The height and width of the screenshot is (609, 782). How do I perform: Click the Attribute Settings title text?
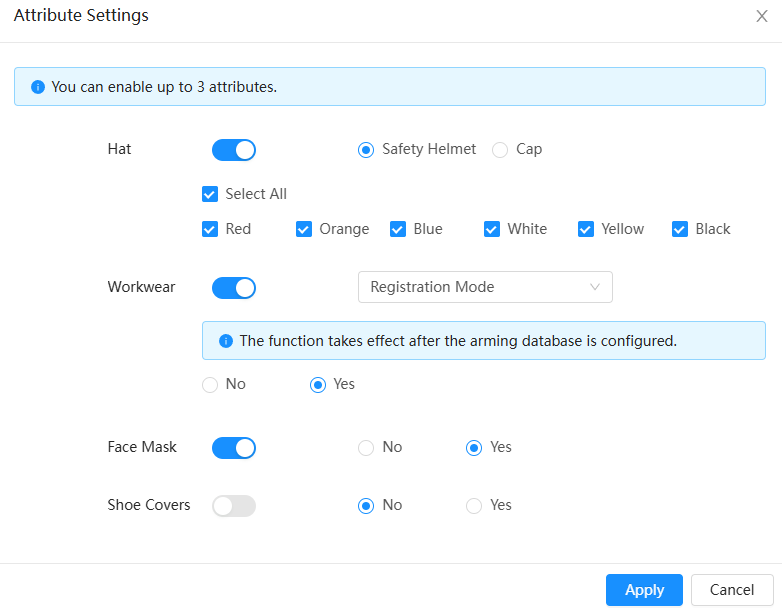coord(81,15)
